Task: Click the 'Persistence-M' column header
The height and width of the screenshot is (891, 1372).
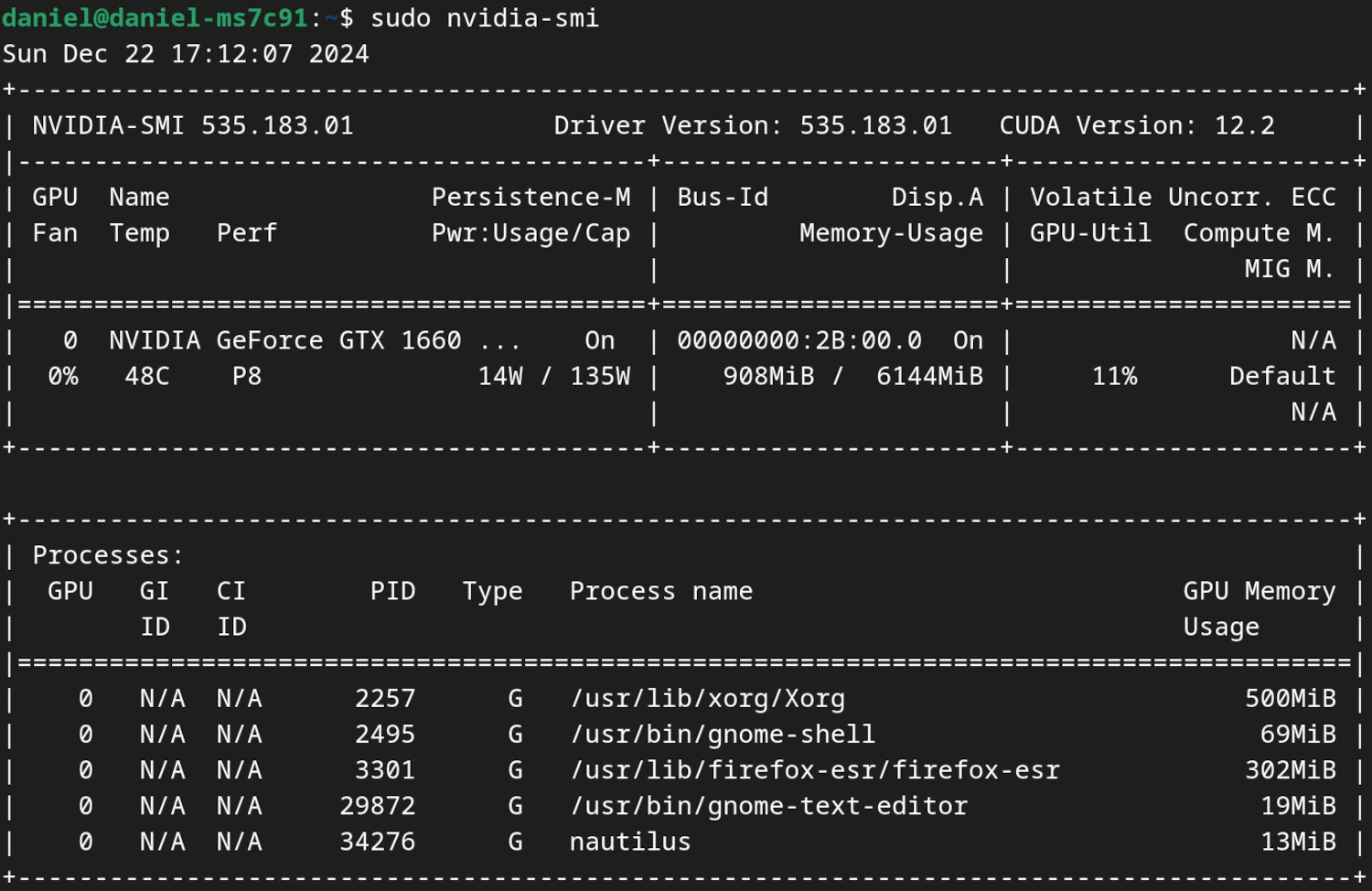Action: pyautogui.click(x=531, y=198)
